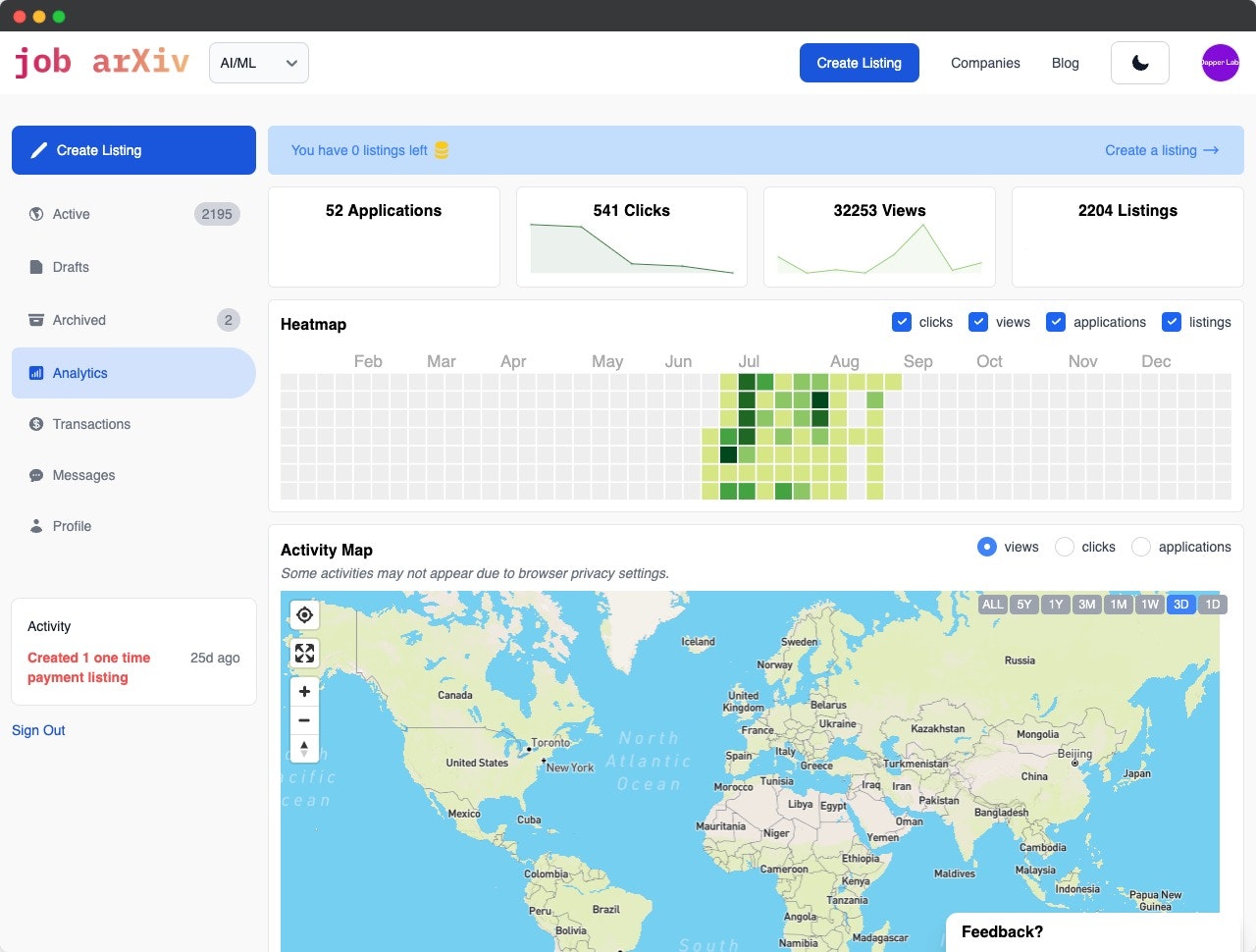This screenshot has height=952, width=1256.
Task: Open the Blog link
Action: 1066,63
